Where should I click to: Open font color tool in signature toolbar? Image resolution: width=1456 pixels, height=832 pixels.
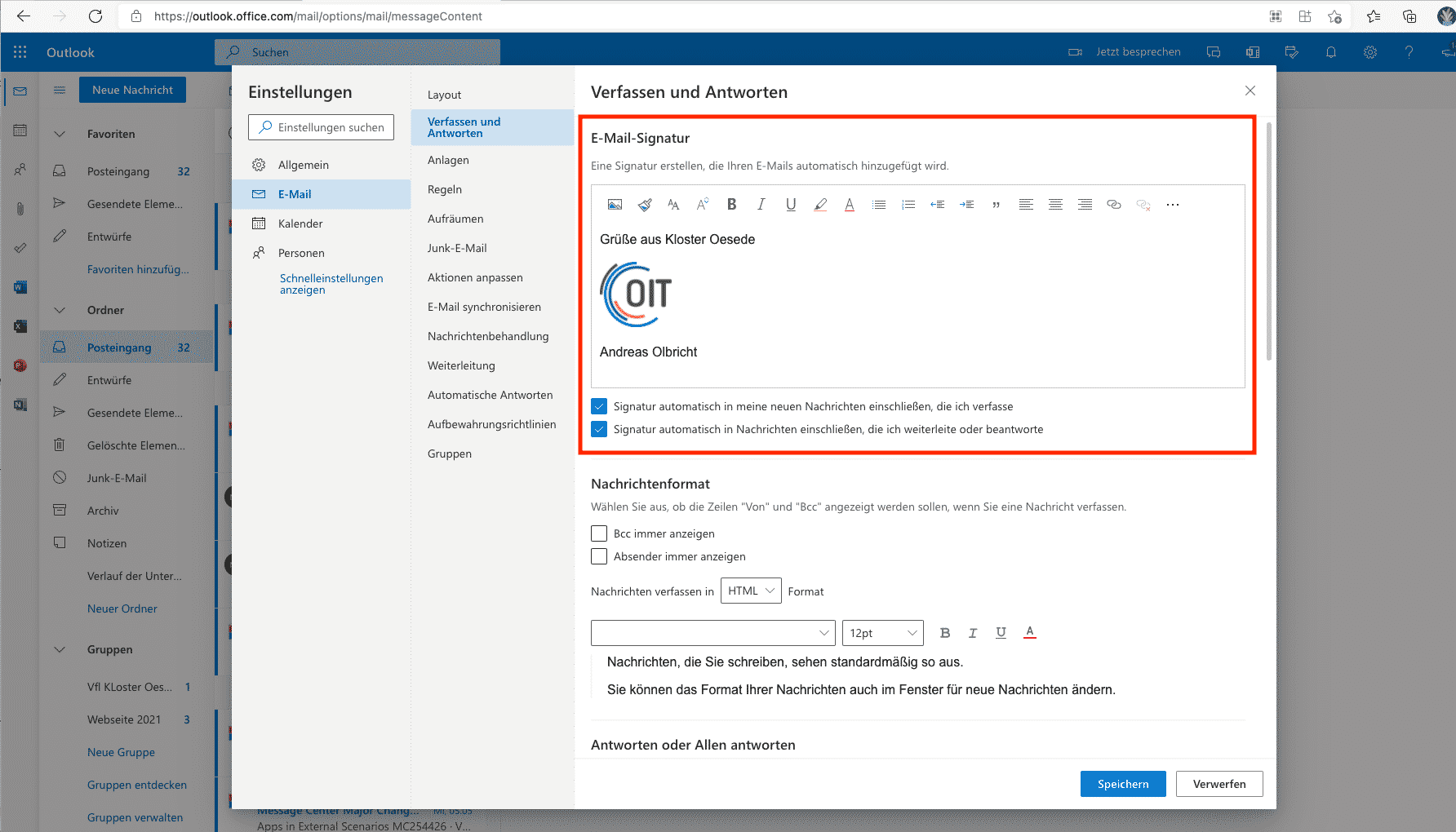click(x=850, y=205)
